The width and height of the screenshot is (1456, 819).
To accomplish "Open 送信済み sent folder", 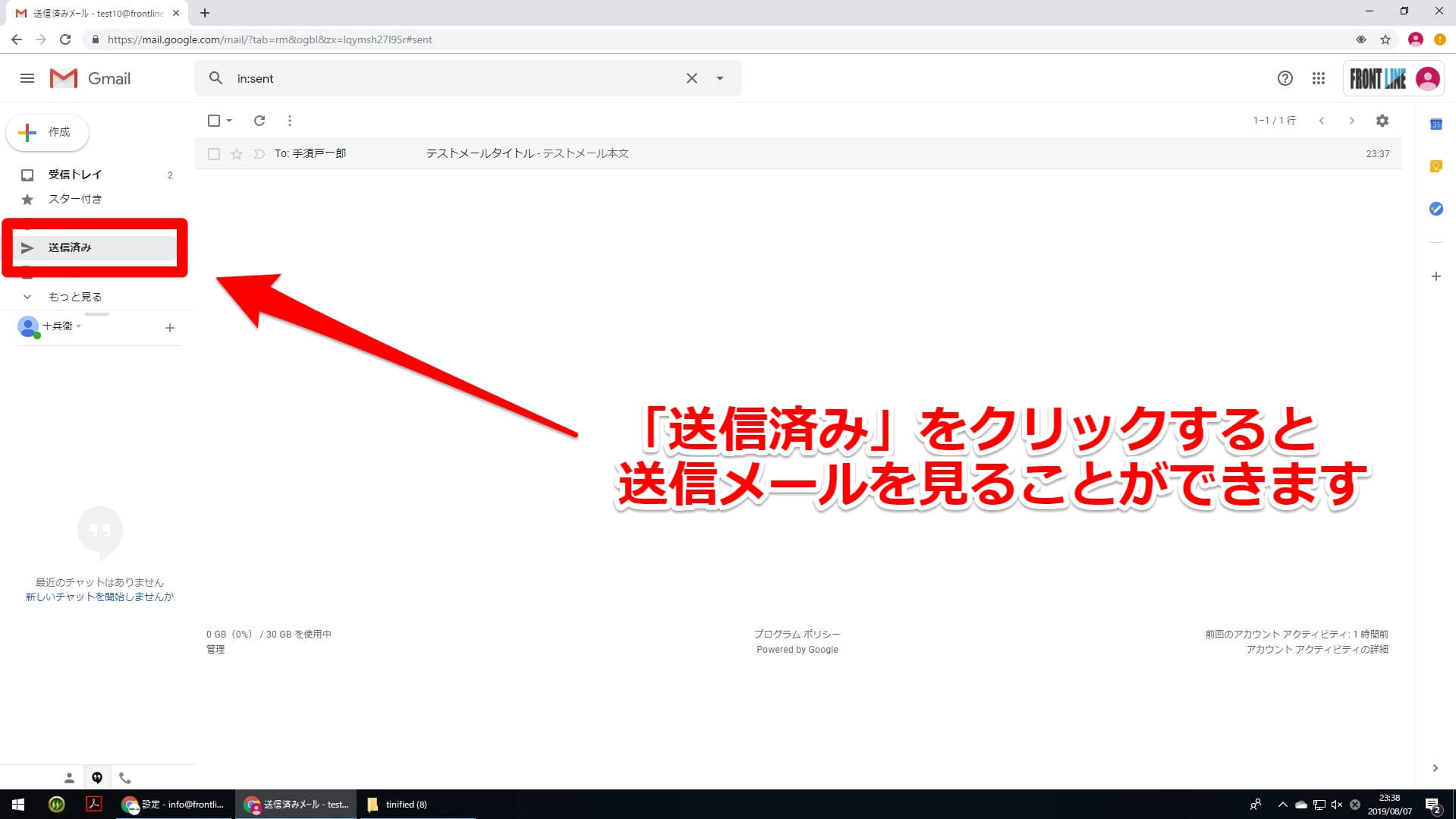I will [96, 247].
